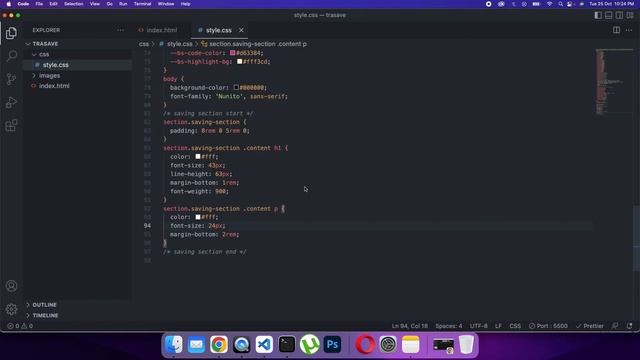Open feedback icon in status bar
This screenshot has height=360, width=640.
[615, 326]
